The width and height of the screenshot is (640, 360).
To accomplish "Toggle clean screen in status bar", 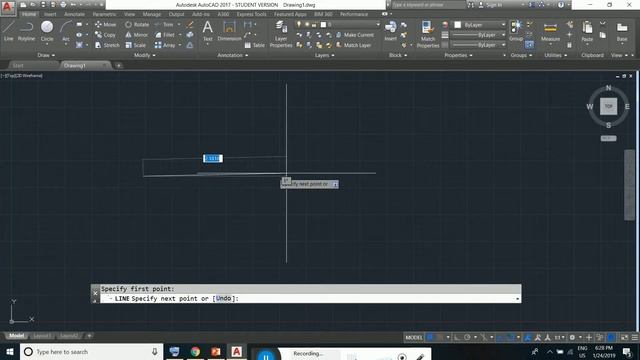I will (x=624, y=337).
